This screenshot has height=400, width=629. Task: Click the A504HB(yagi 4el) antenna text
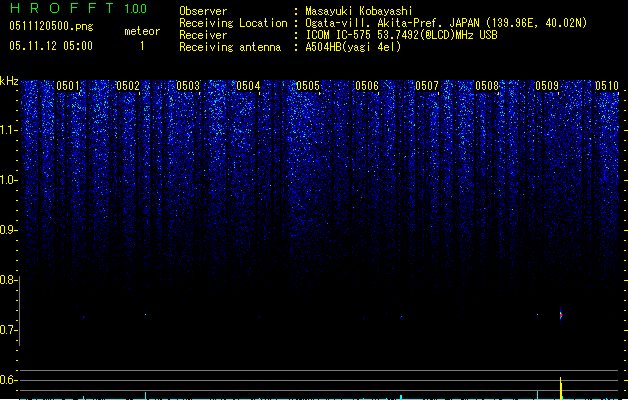click(x=353, y=47)
